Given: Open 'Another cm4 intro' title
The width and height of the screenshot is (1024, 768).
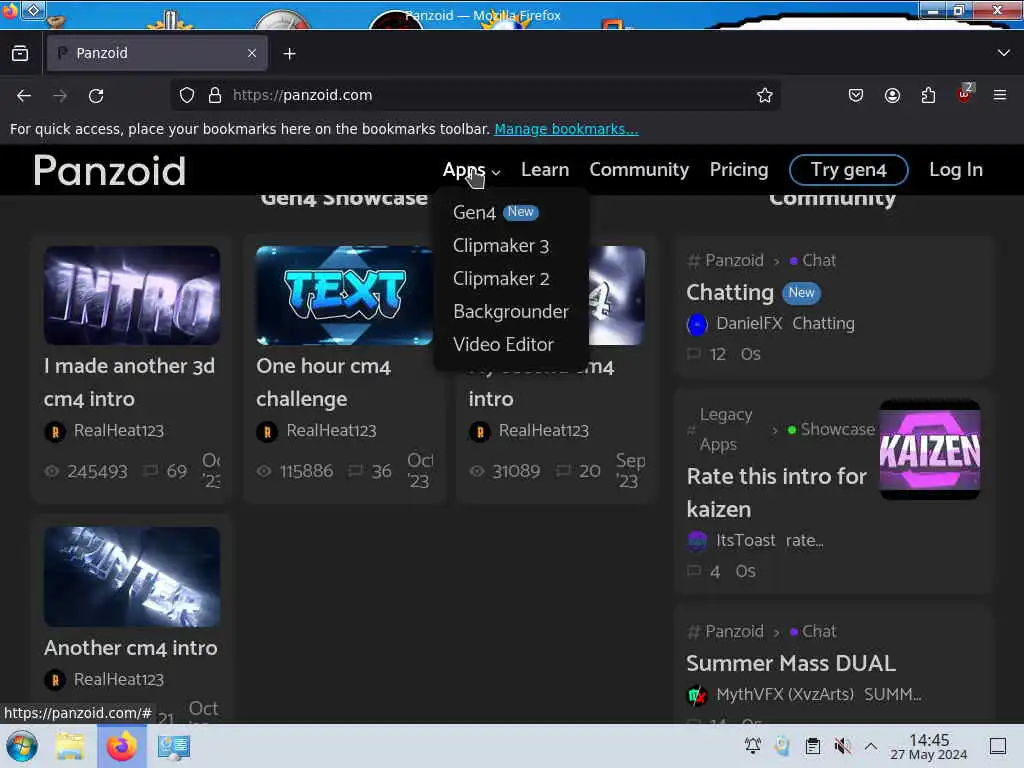Looking at the screenshot, I should click(x=131, y=648).
